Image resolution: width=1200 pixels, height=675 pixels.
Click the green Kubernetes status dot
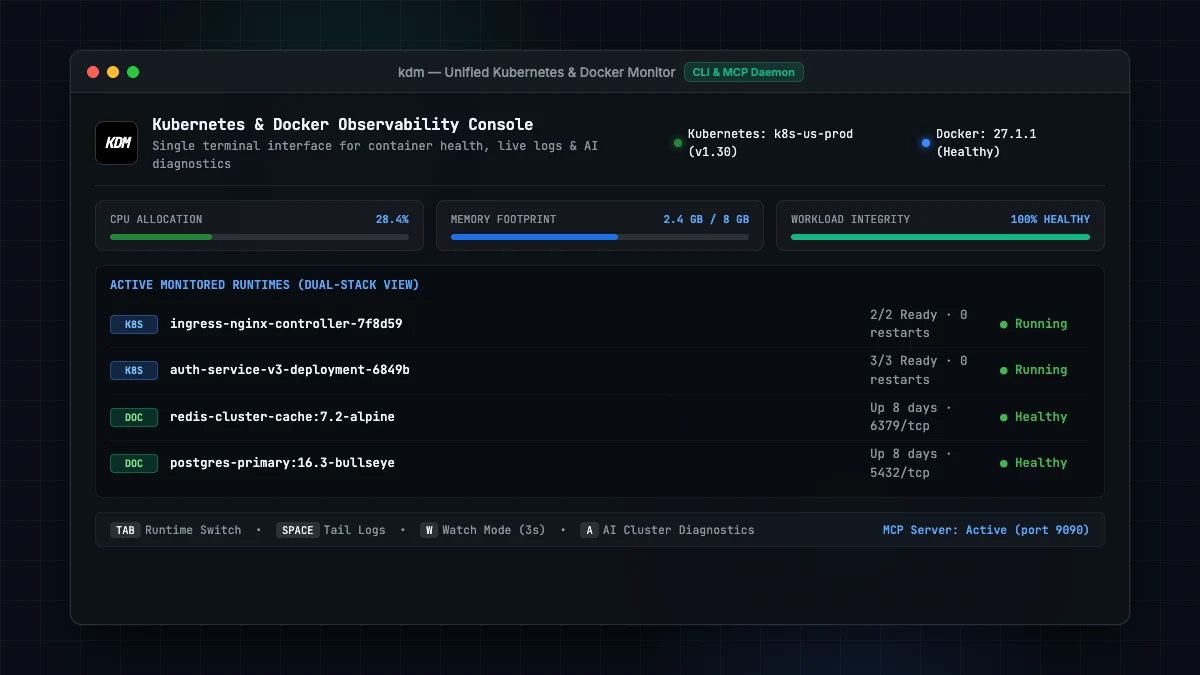678,143
